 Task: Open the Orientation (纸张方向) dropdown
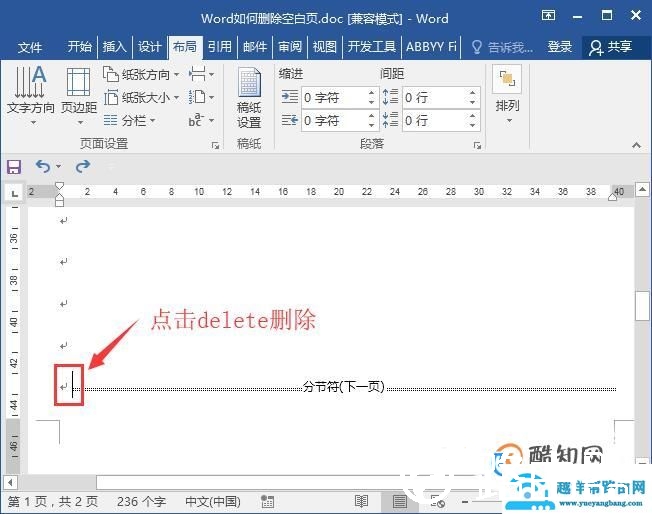pyautogui.click(x=141, y=74)
